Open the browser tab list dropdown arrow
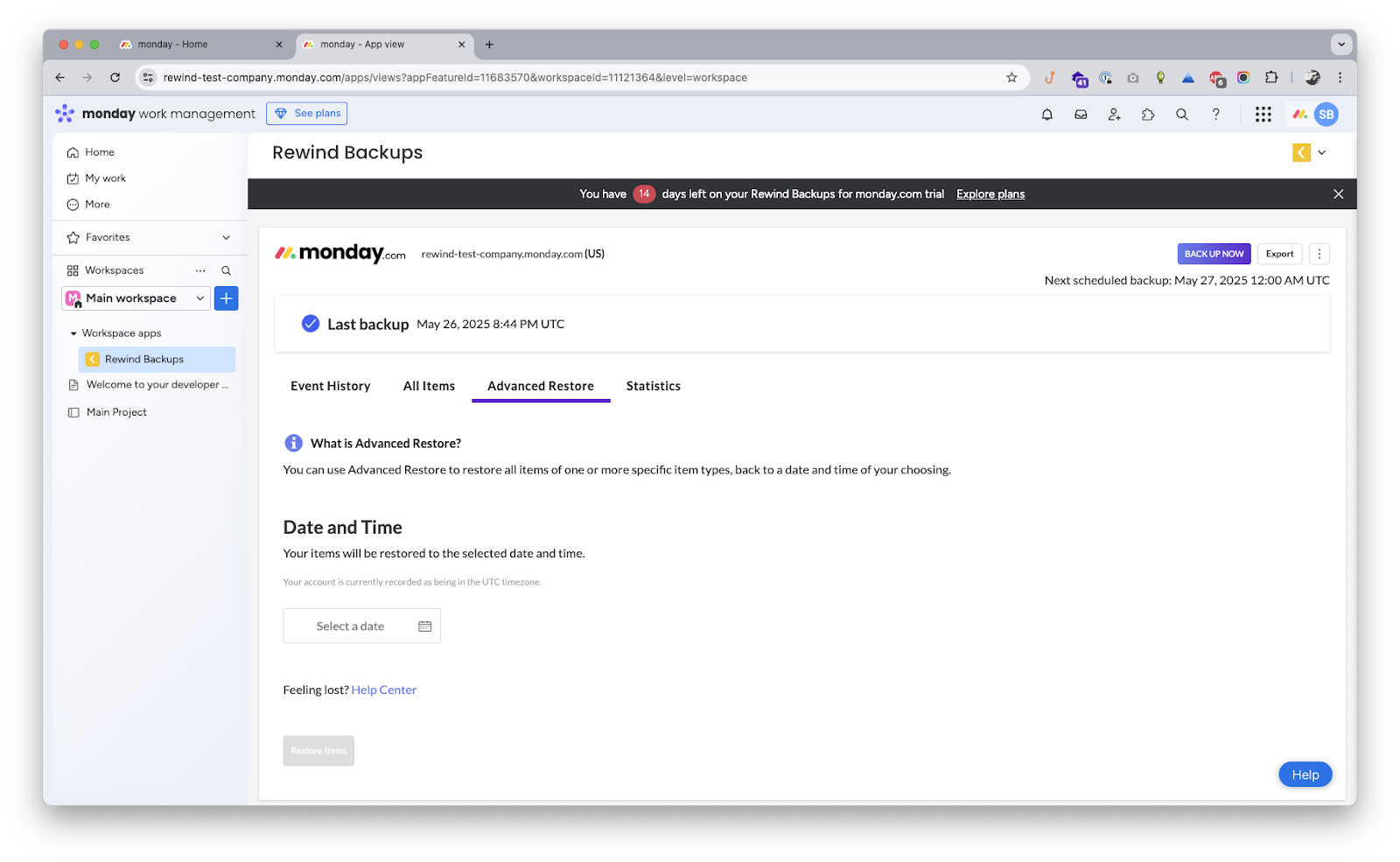Screen dimensions: 1400x862 [x=1340, y=44]
